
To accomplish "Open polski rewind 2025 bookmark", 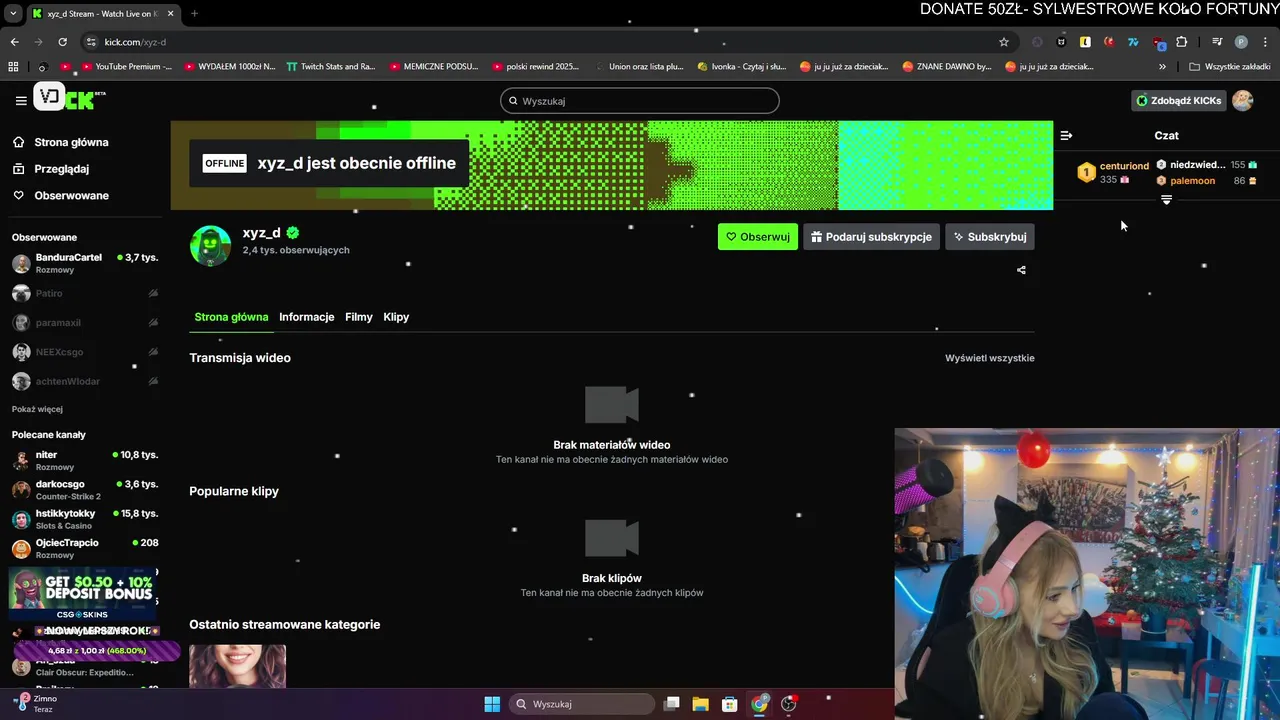I will (x=536, y=67).
